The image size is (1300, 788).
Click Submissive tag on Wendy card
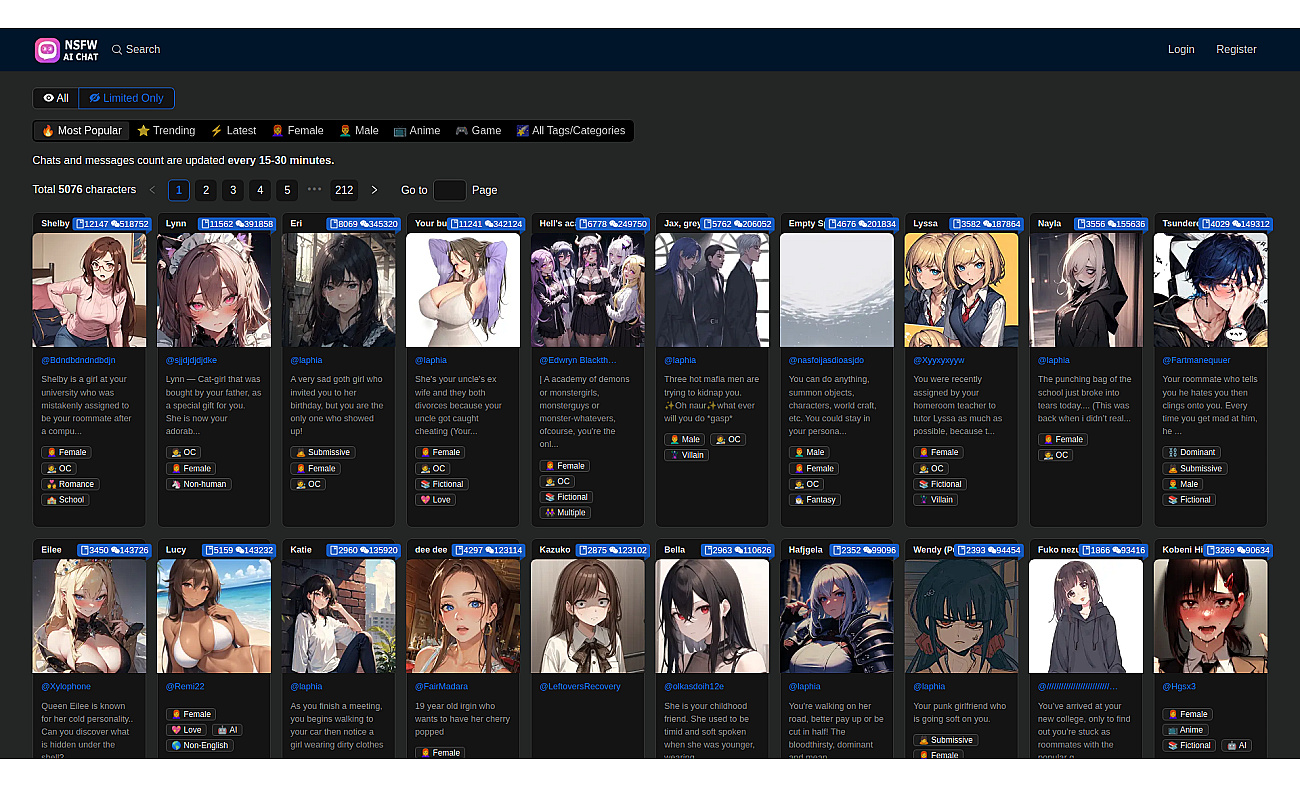[945, 740]
